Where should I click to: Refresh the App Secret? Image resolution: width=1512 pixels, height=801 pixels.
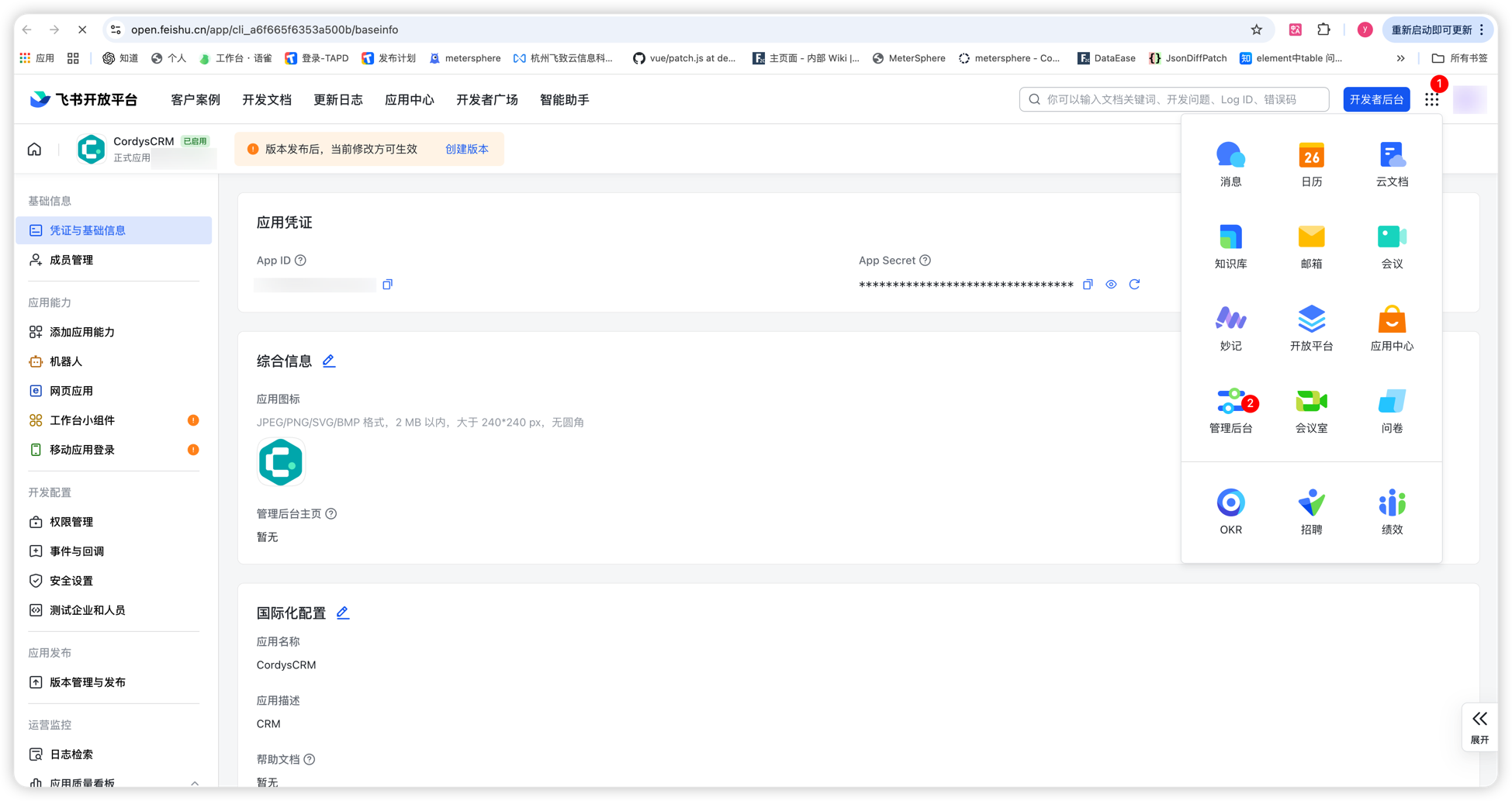[x=1134, y=285]
